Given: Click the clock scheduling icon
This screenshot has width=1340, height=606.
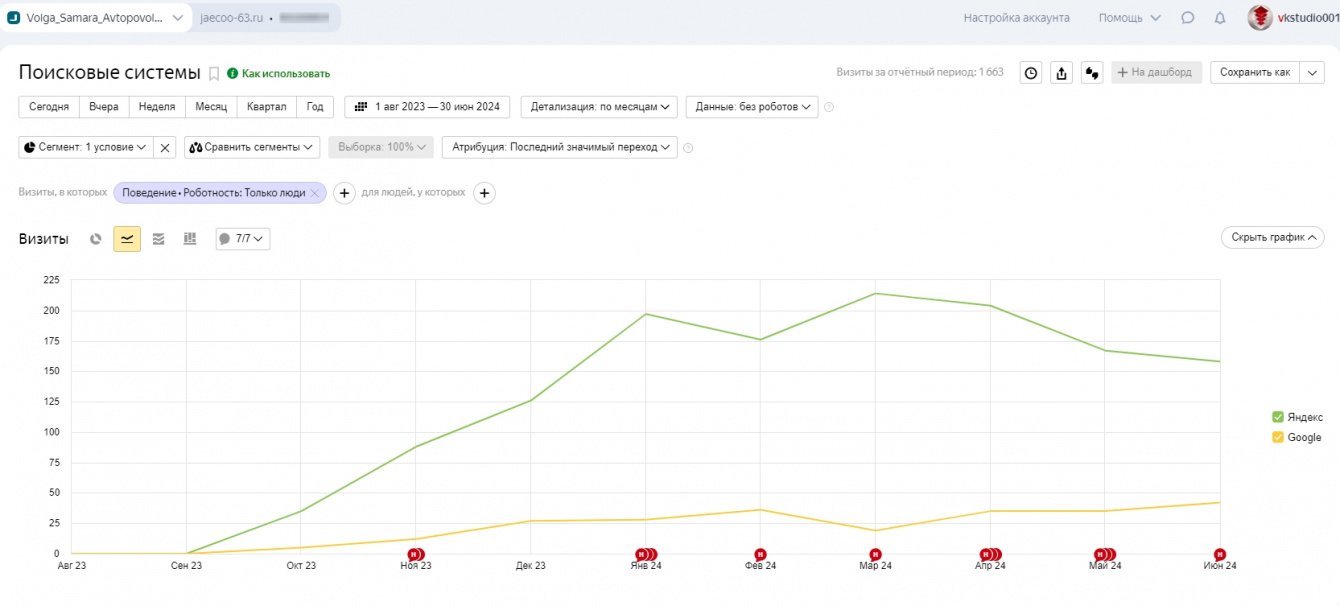Looking at the screenshot, I should (1031, 73).
